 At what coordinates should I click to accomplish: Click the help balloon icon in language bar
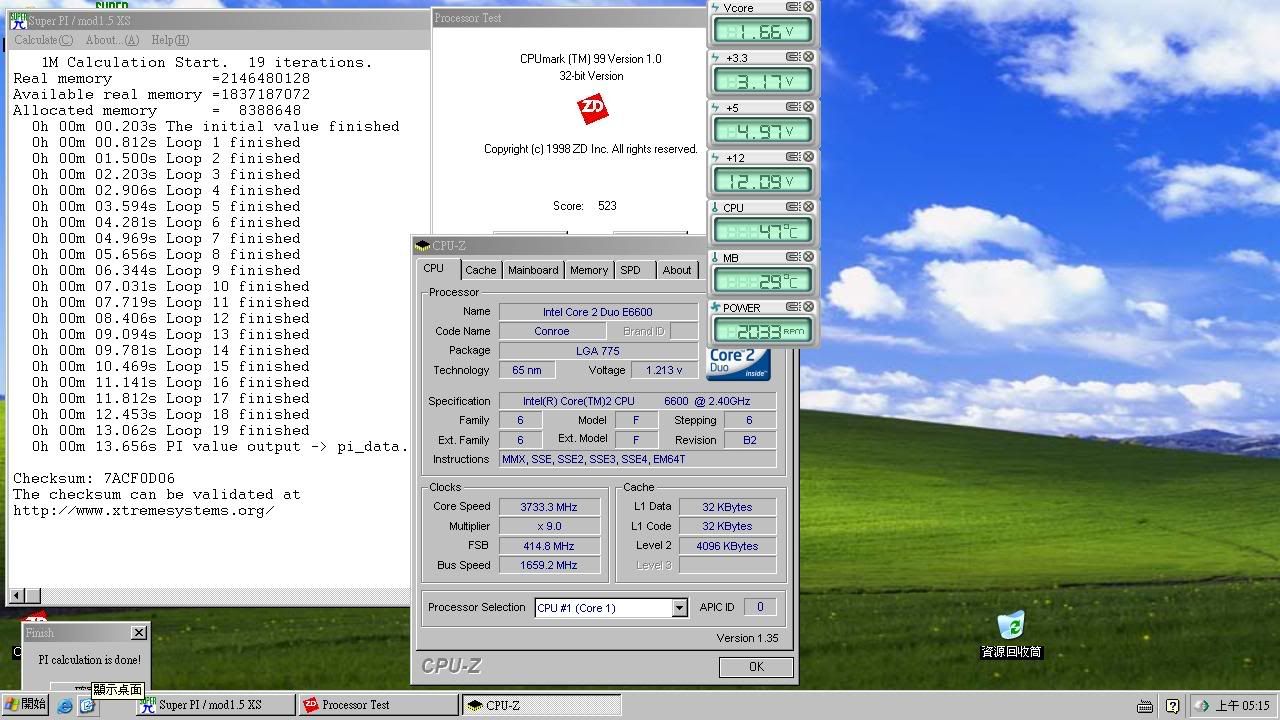tap(1173, 706)
